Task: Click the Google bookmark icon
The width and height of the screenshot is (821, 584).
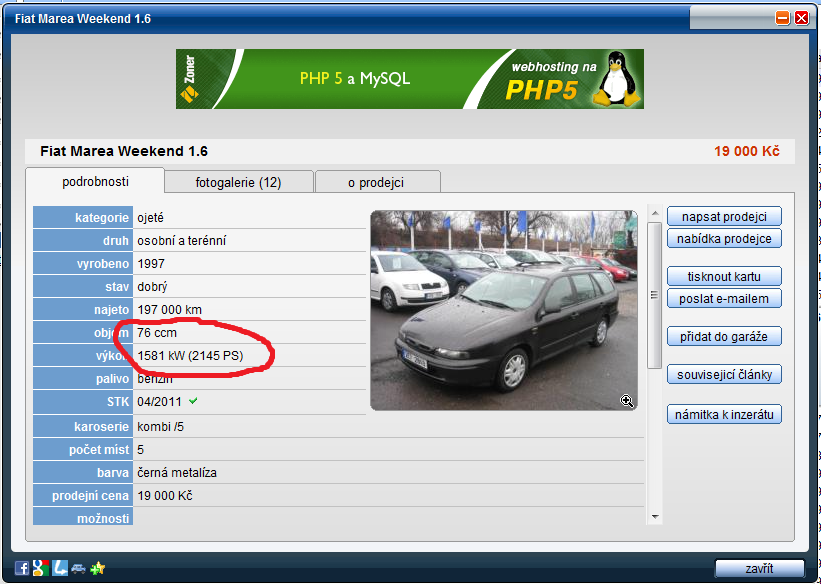Action: click(40, 569)
